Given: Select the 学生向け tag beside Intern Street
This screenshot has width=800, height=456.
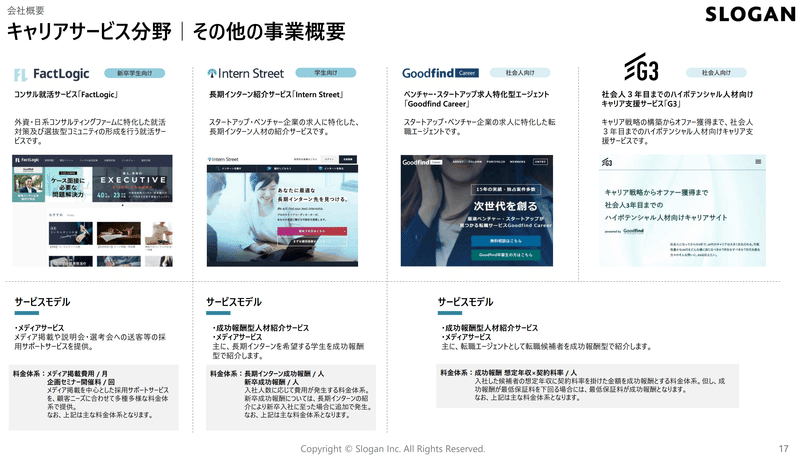Looking at the screenshot, I should point(326,72).
